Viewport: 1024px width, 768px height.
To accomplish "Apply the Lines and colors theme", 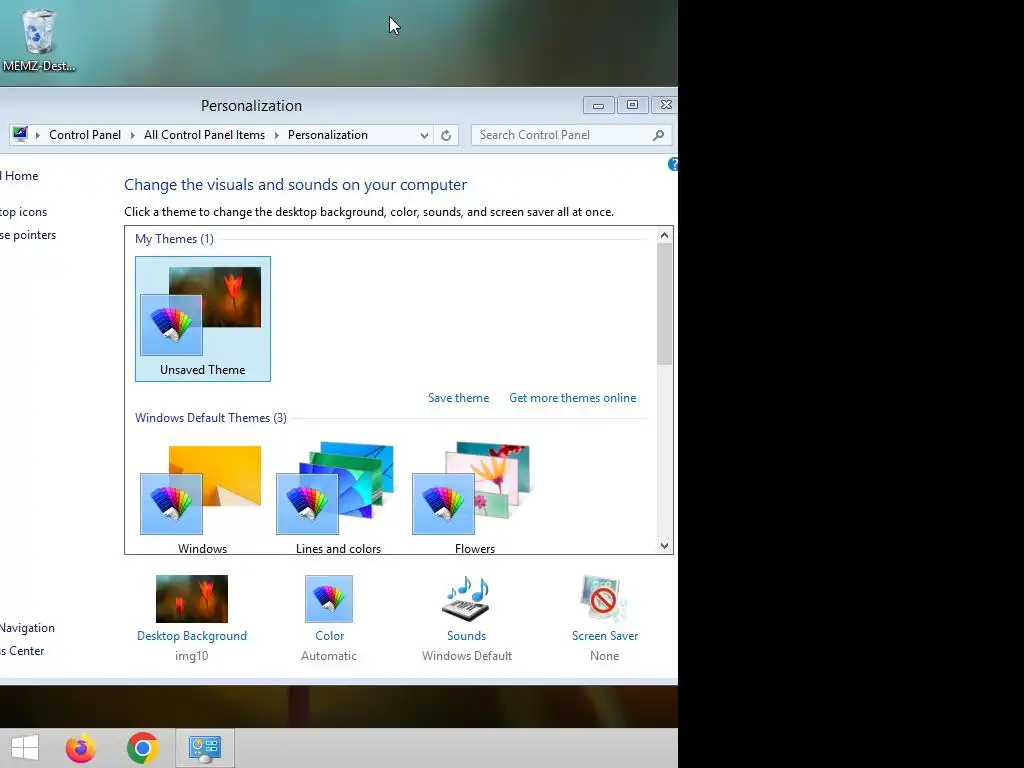I will (x=338, y=499).
